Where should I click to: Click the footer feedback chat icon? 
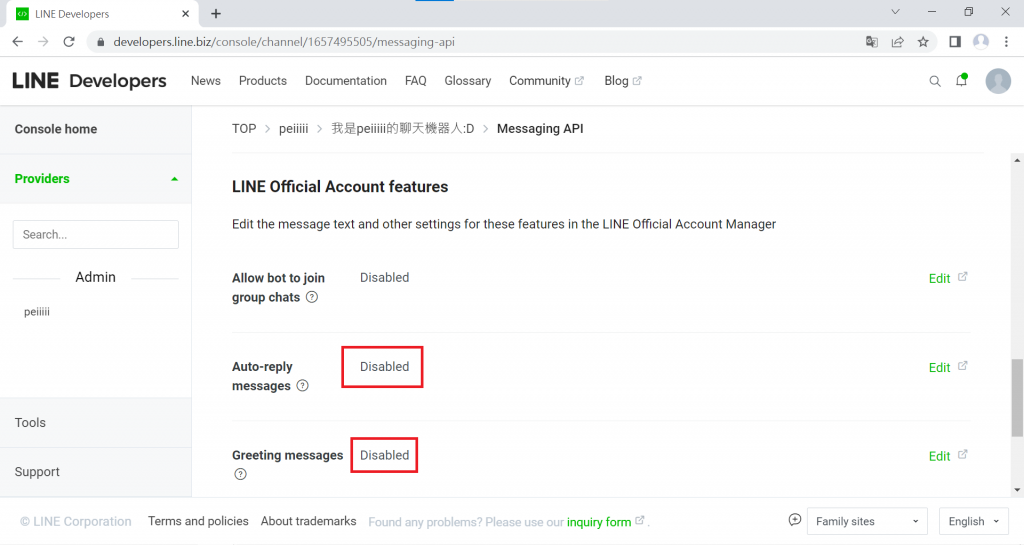pos(794,520)
